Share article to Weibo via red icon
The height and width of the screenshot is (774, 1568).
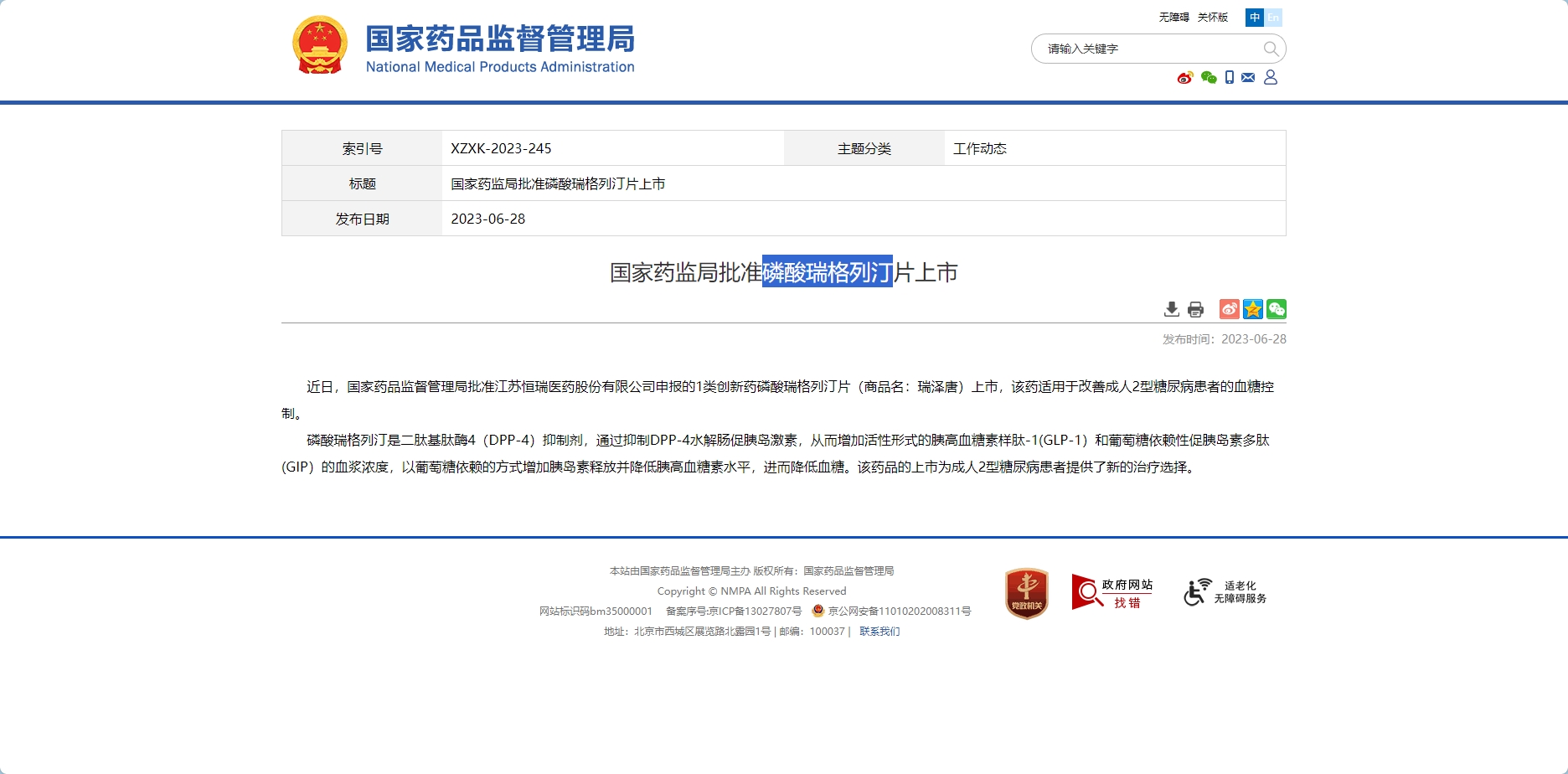coord(1230,309)
